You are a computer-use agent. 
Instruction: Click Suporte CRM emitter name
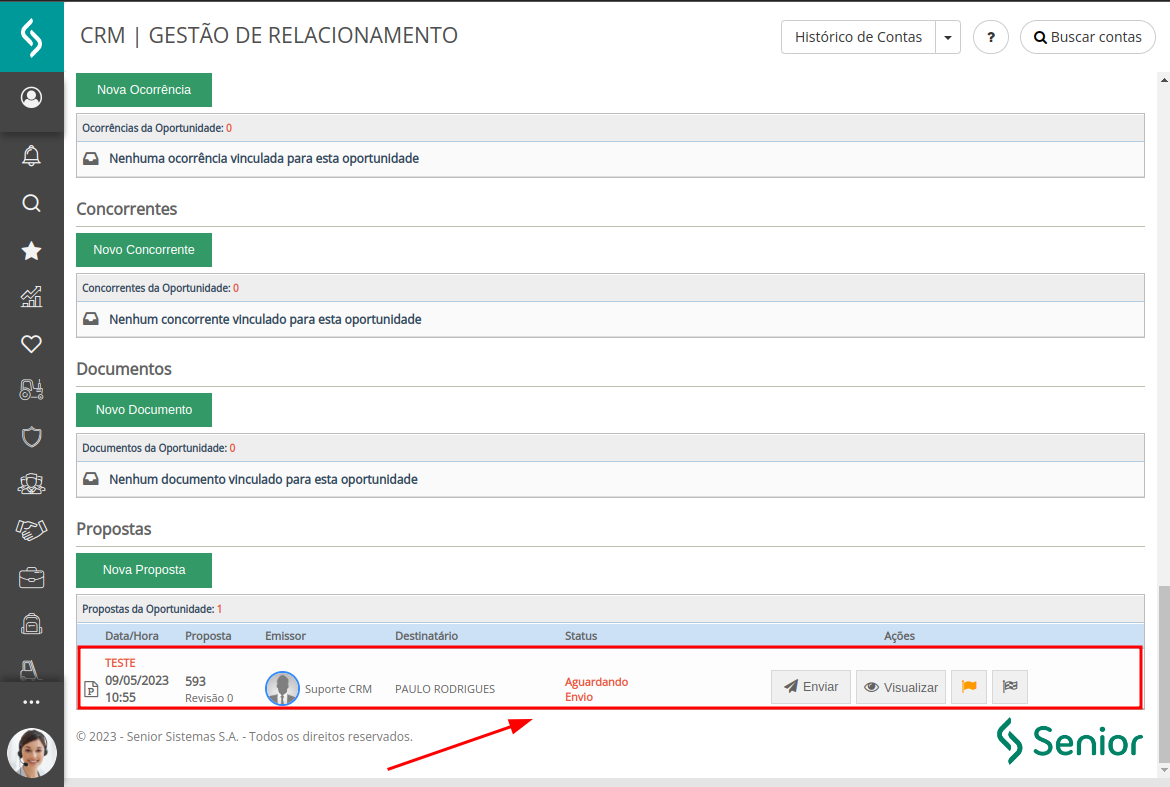[338, 689]
